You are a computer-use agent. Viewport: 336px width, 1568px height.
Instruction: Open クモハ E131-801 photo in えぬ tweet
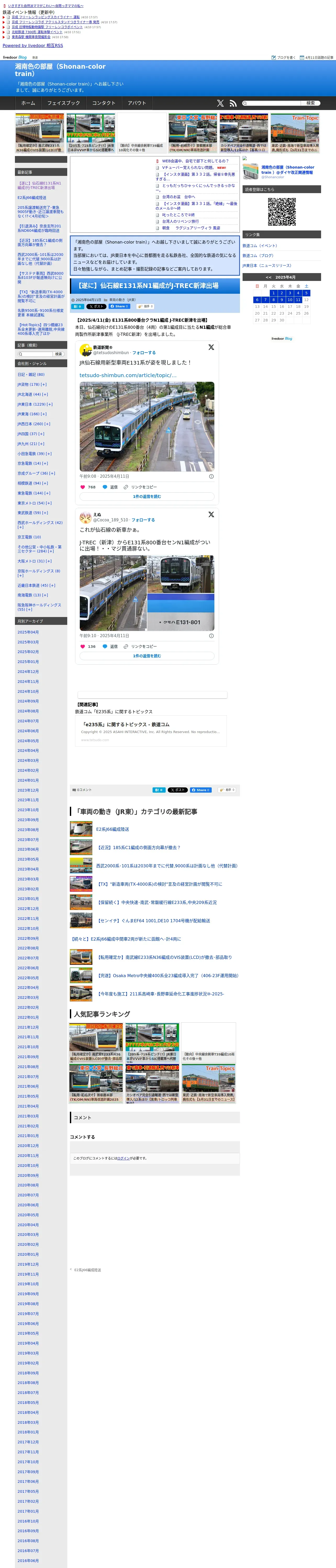click(181, 612)
